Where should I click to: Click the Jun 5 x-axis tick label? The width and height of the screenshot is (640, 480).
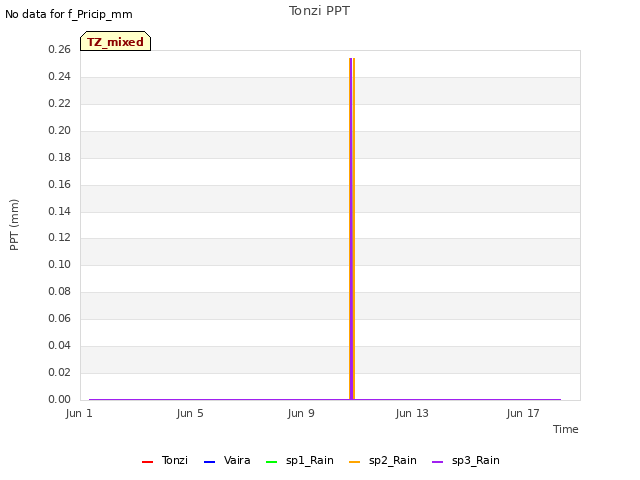point(190,413)
